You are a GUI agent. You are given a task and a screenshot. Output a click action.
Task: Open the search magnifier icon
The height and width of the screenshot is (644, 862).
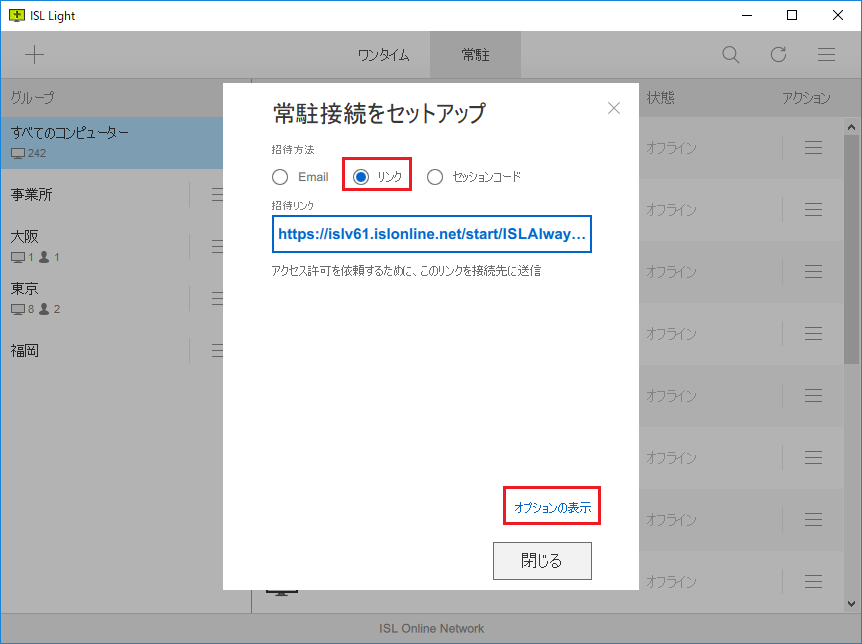tap(730, 54)
